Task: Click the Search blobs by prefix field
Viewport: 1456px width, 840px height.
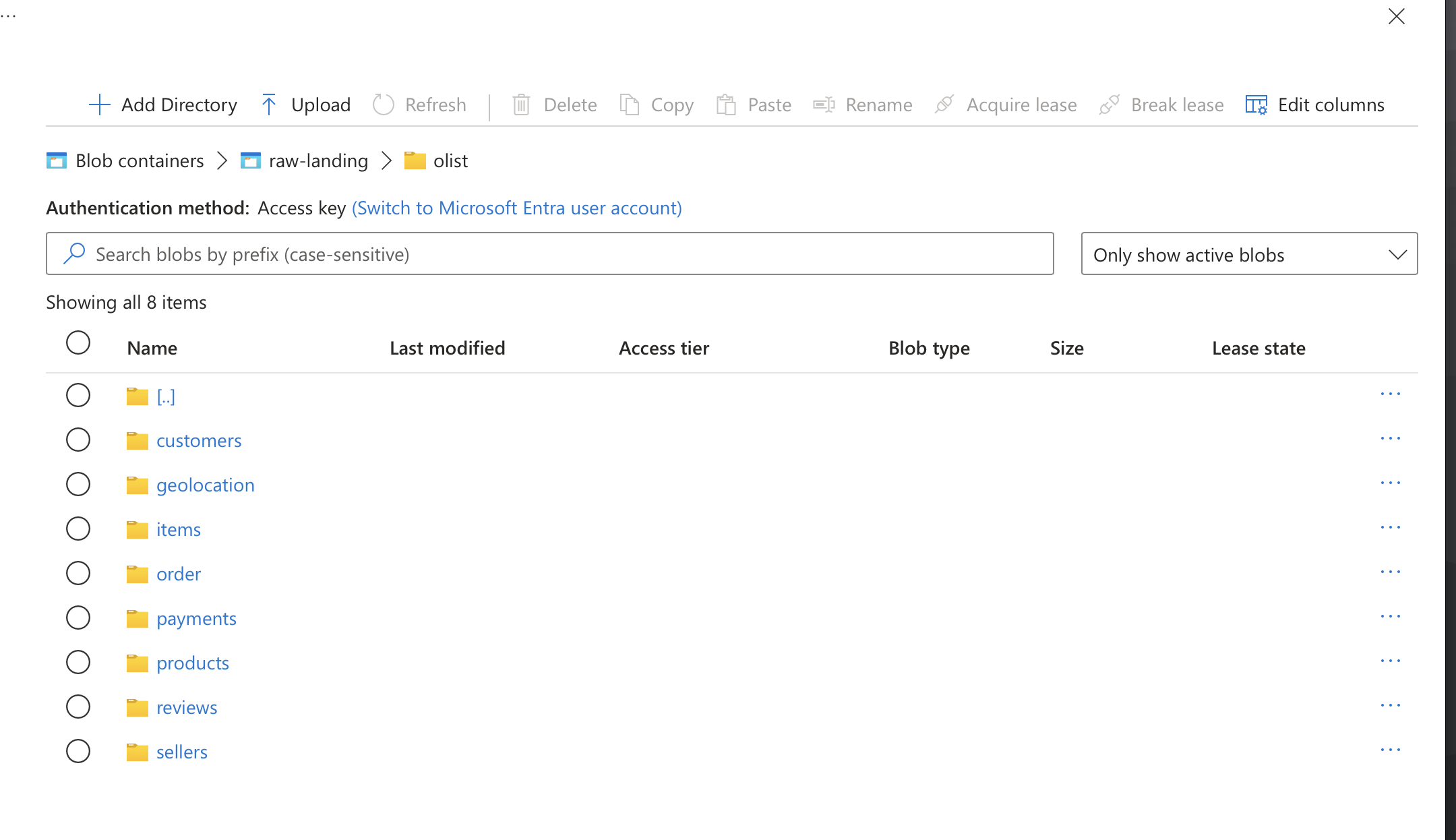Action: click(549, 254)
